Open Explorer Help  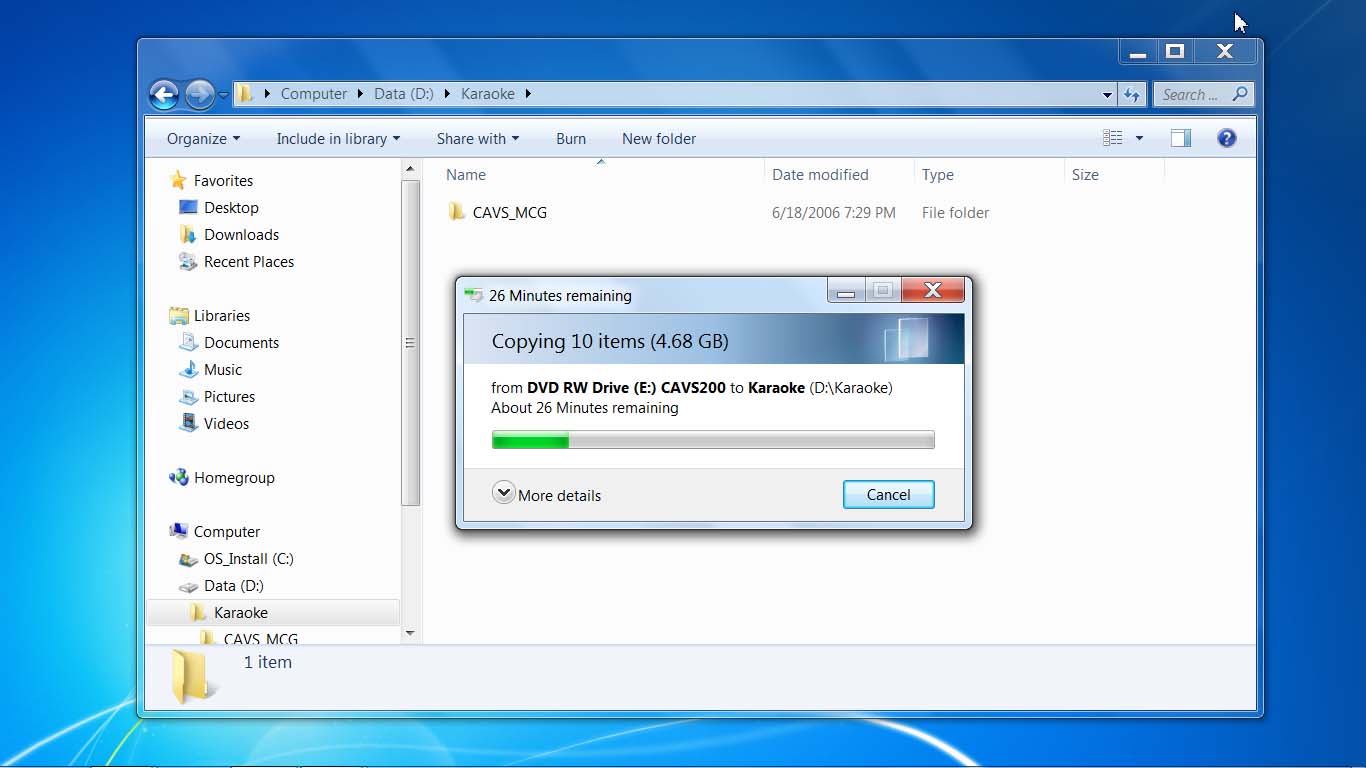point(1227,138)
